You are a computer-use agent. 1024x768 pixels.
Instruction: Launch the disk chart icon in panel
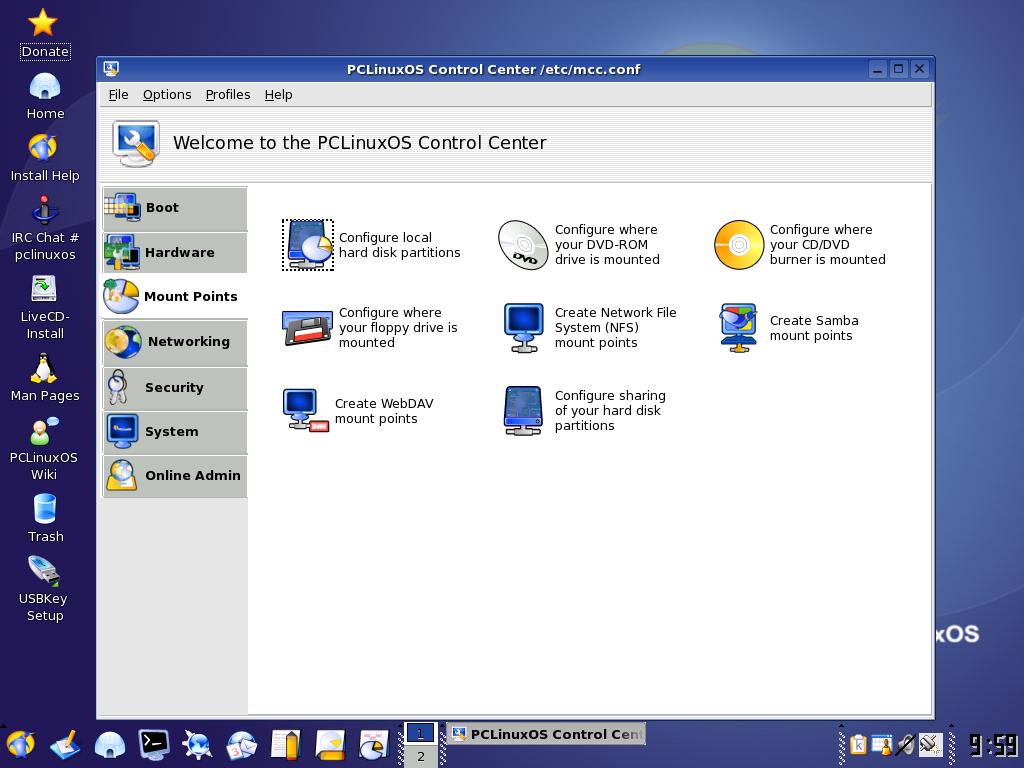[374, 744]
